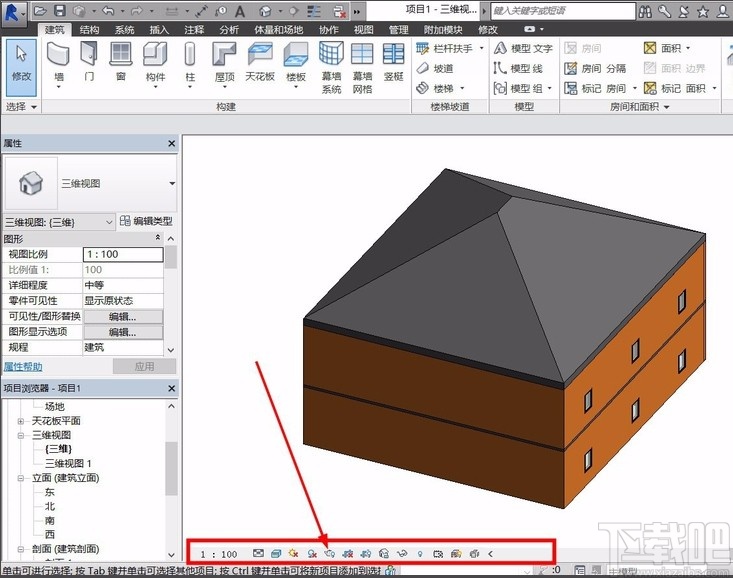Click the Door (门) tool
This screenshot has width=733, height=578.
(x=90, y=62)
